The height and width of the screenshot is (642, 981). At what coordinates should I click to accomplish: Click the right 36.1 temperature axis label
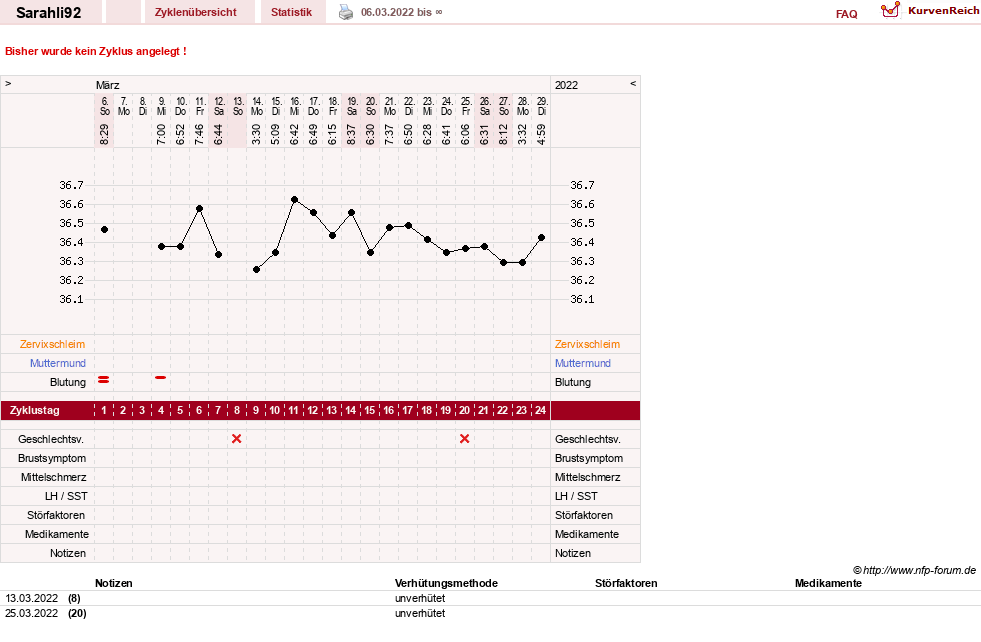coord(582,299)
